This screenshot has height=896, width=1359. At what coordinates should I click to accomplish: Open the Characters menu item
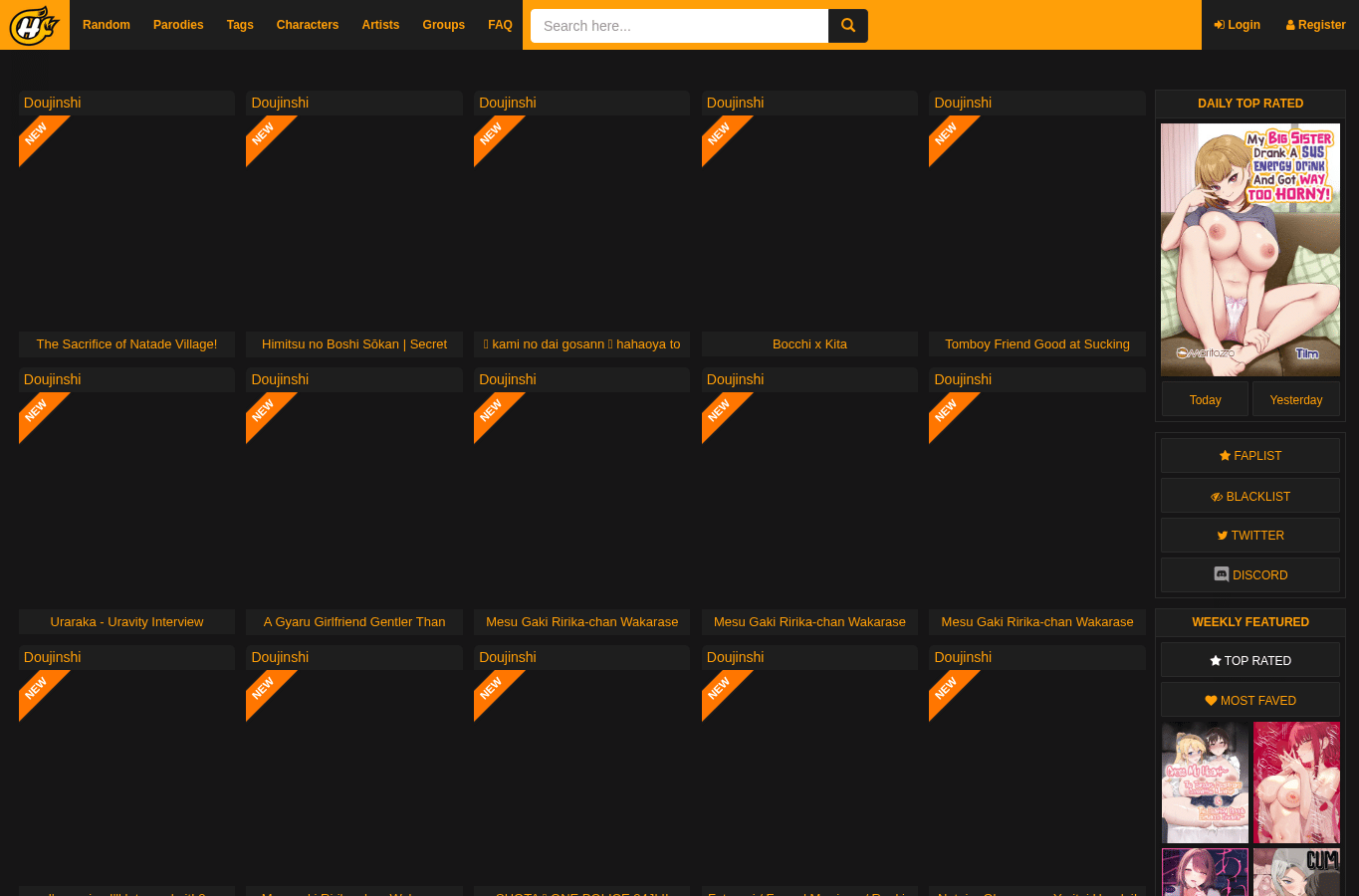308,25
